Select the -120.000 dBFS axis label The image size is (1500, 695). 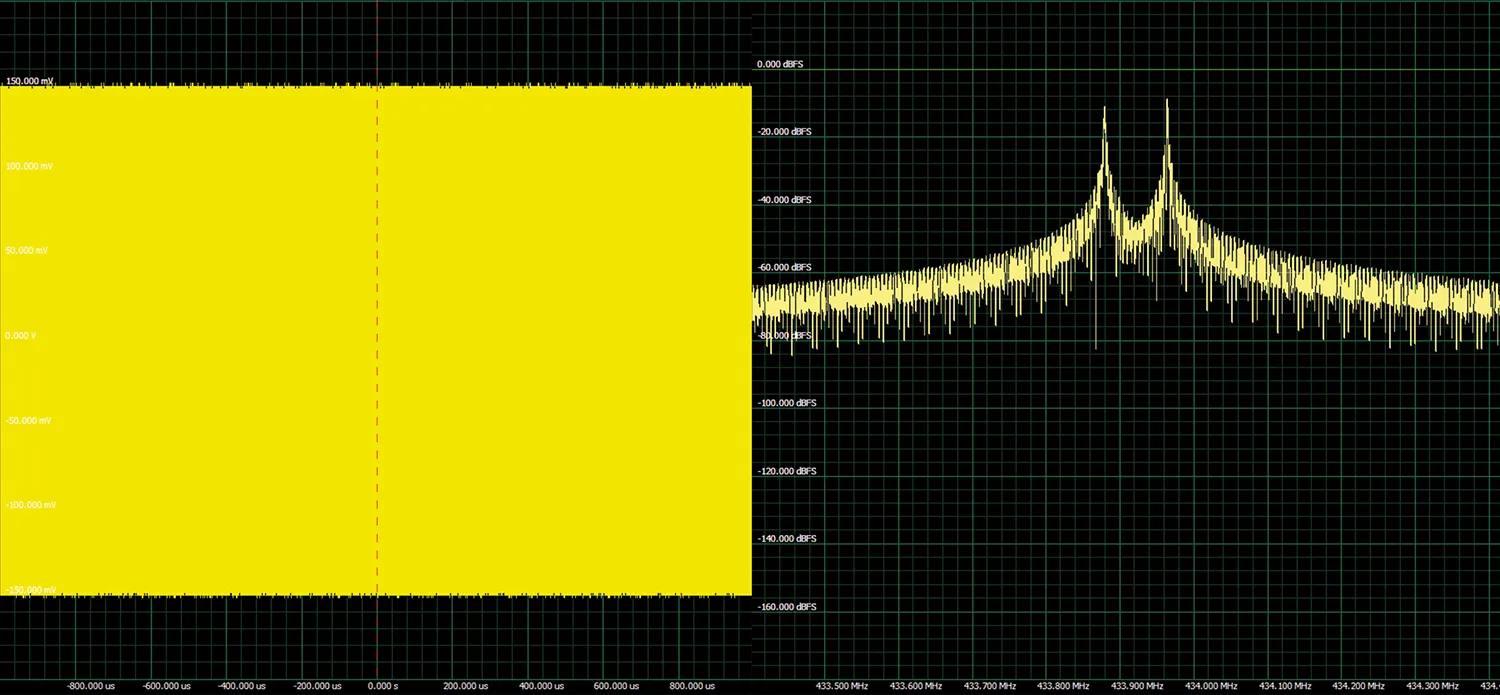point(787,471)
